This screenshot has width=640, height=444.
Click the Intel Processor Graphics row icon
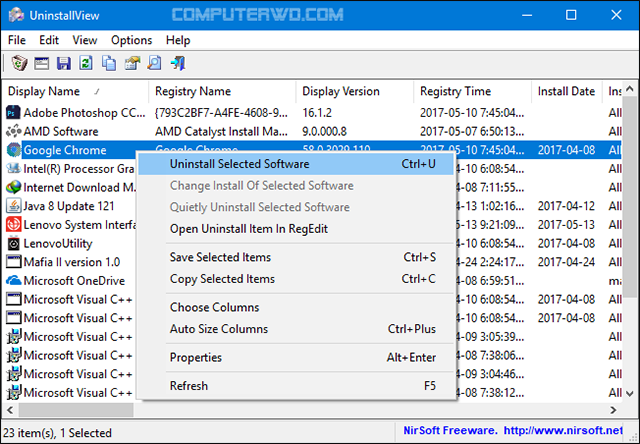pos(13,169)
